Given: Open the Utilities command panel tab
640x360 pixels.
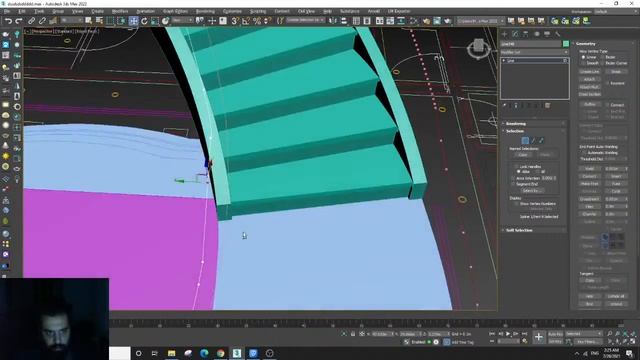Looking at the screenshot, I should coord(558,34).
